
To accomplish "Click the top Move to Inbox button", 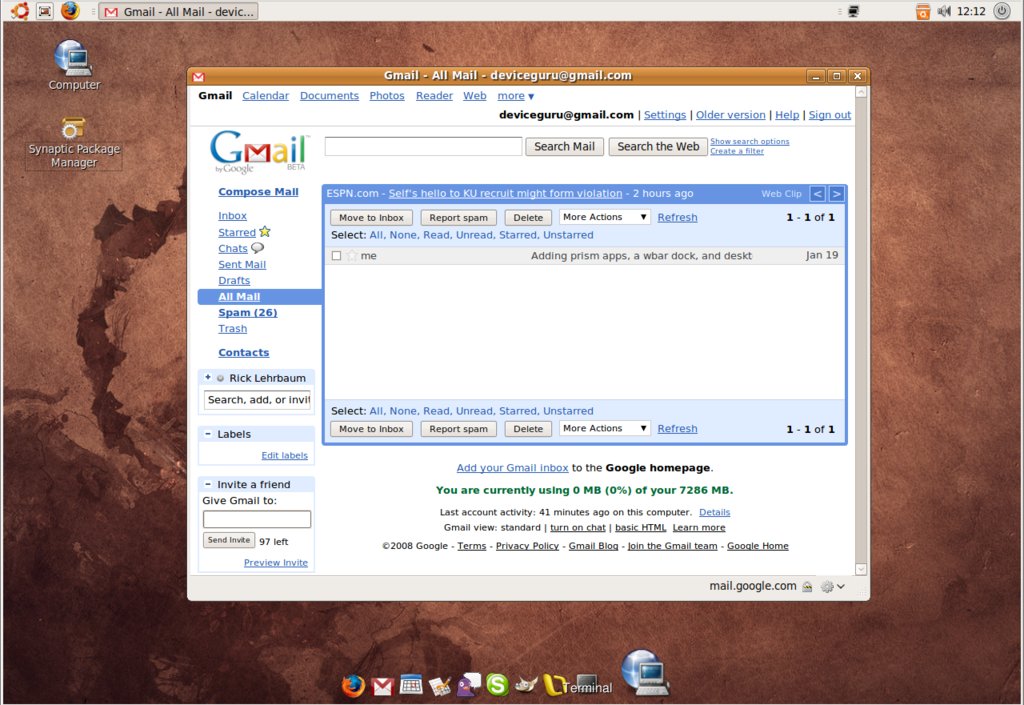I will click(371, 218).
